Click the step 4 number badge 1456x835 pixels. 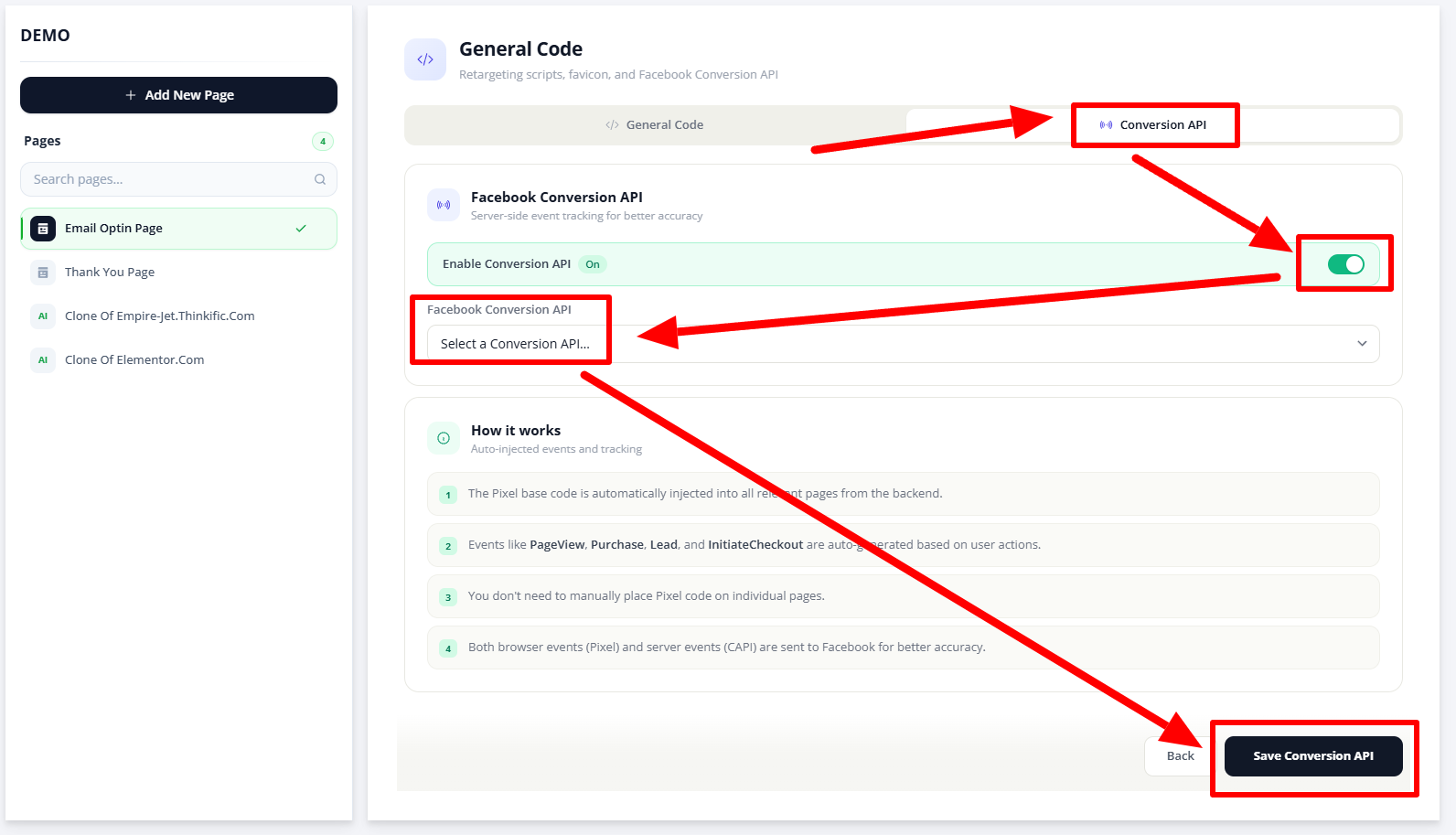point(448,648)
